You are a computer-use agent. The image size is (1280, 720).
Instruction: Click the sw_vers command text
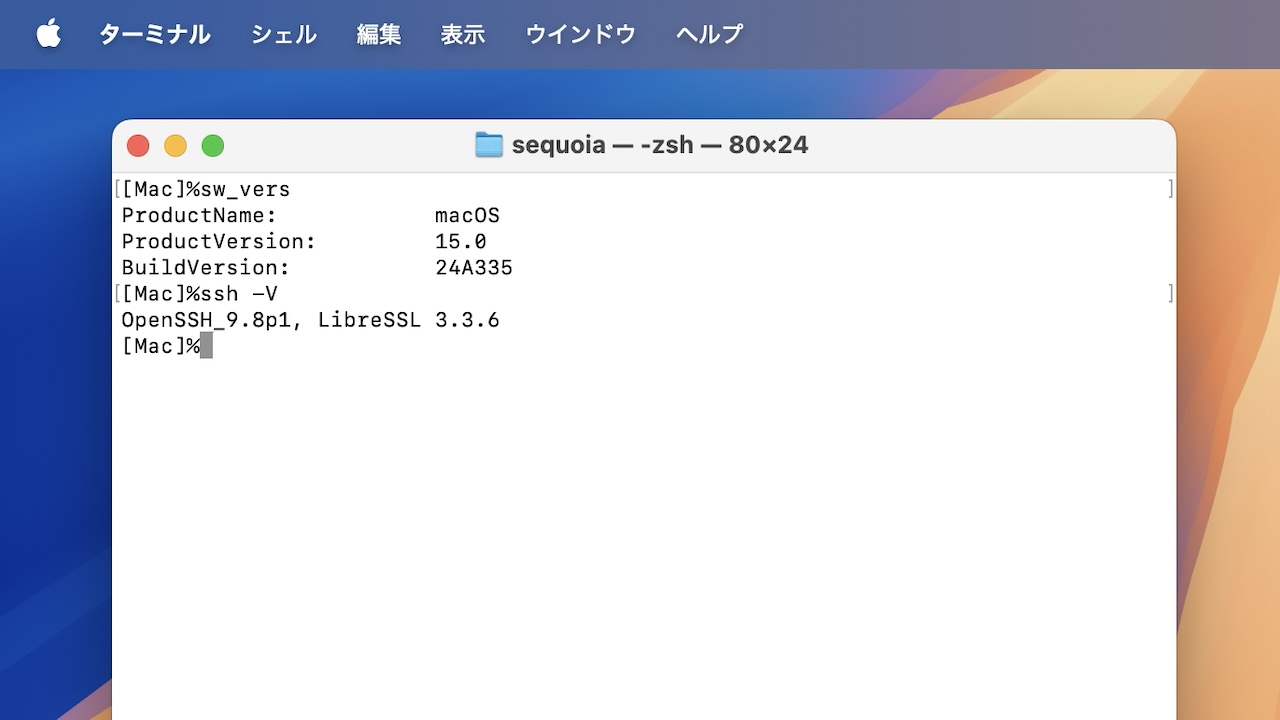coord(246,189)
